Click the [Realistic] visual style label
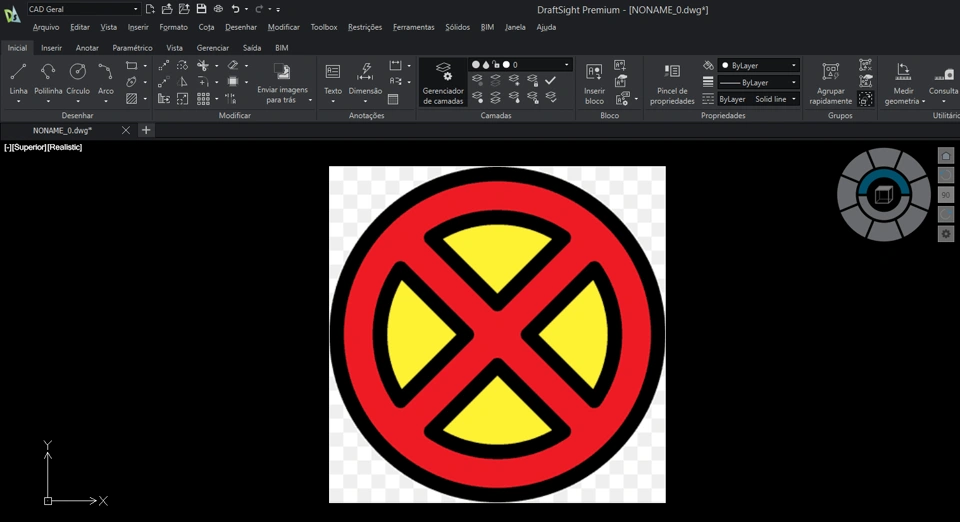 coord(65,147)
